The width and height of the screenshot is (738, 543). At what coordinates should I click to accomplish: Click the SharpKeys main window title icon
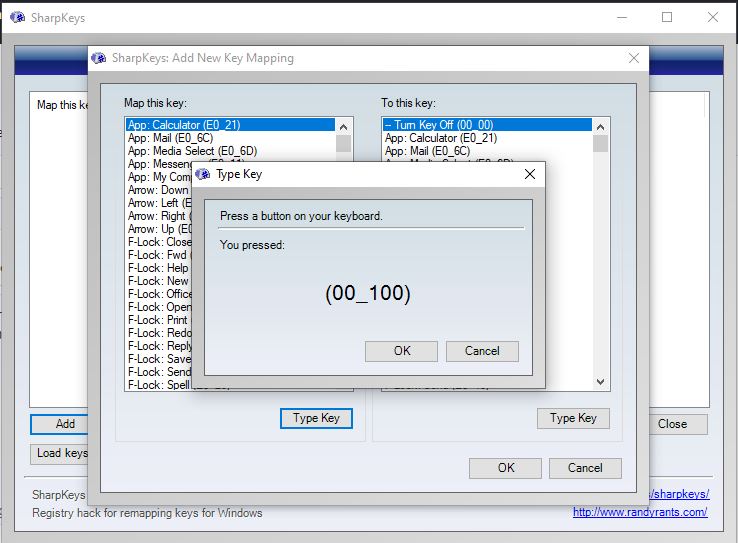coord(18,18)
